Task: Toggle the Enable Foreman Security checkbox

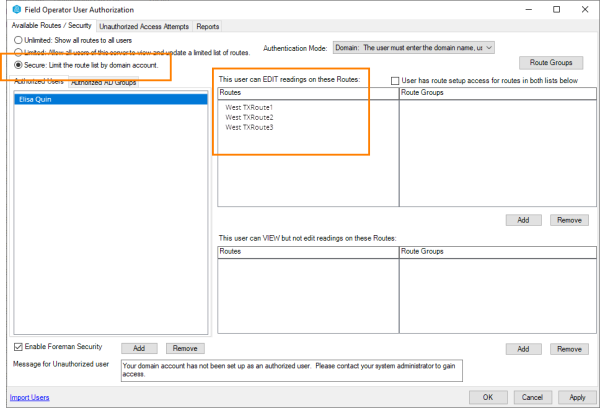Action: coord(20,347)
